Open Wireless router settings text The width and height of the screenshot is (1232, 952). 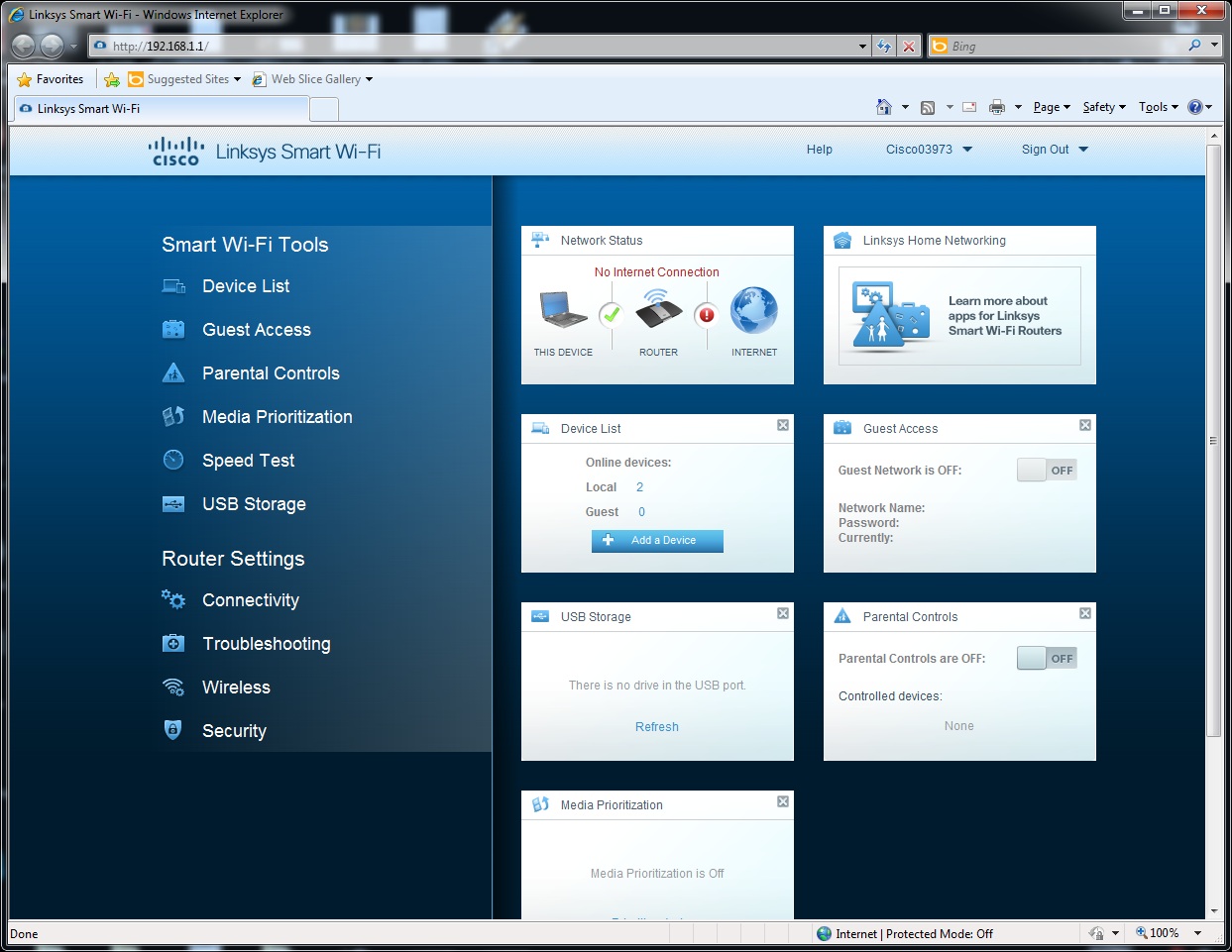pos(236,688)
